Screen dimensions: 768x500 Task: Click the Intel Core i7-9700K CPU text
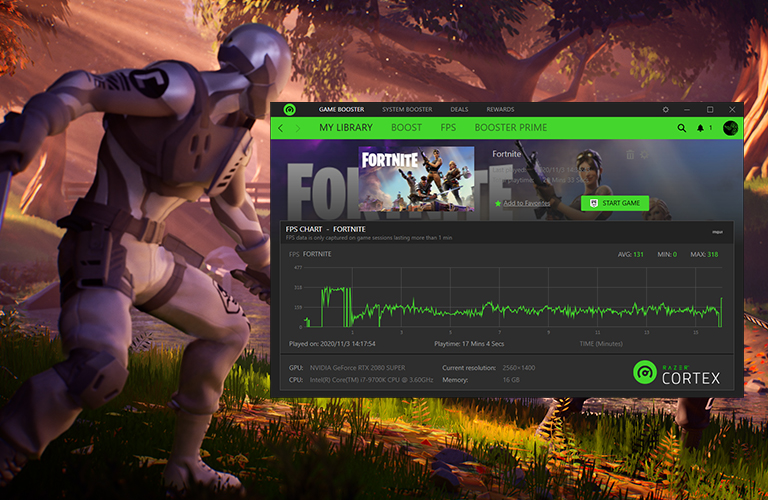[371, 380]
